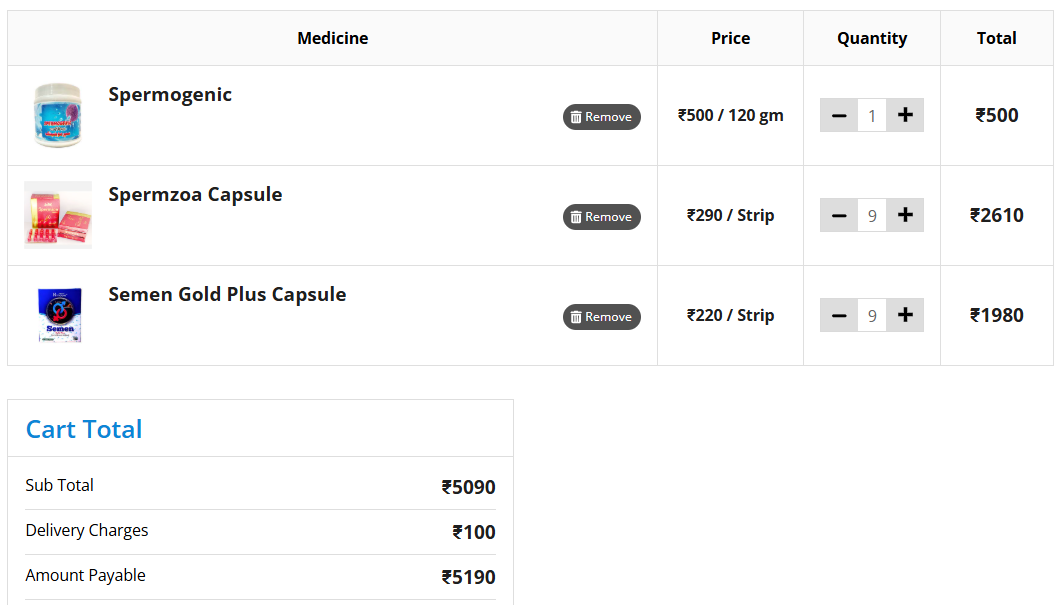Click the Spermogenic product image
The image size is (1061, 605).
pyautogui.click(x=57, y=115)
